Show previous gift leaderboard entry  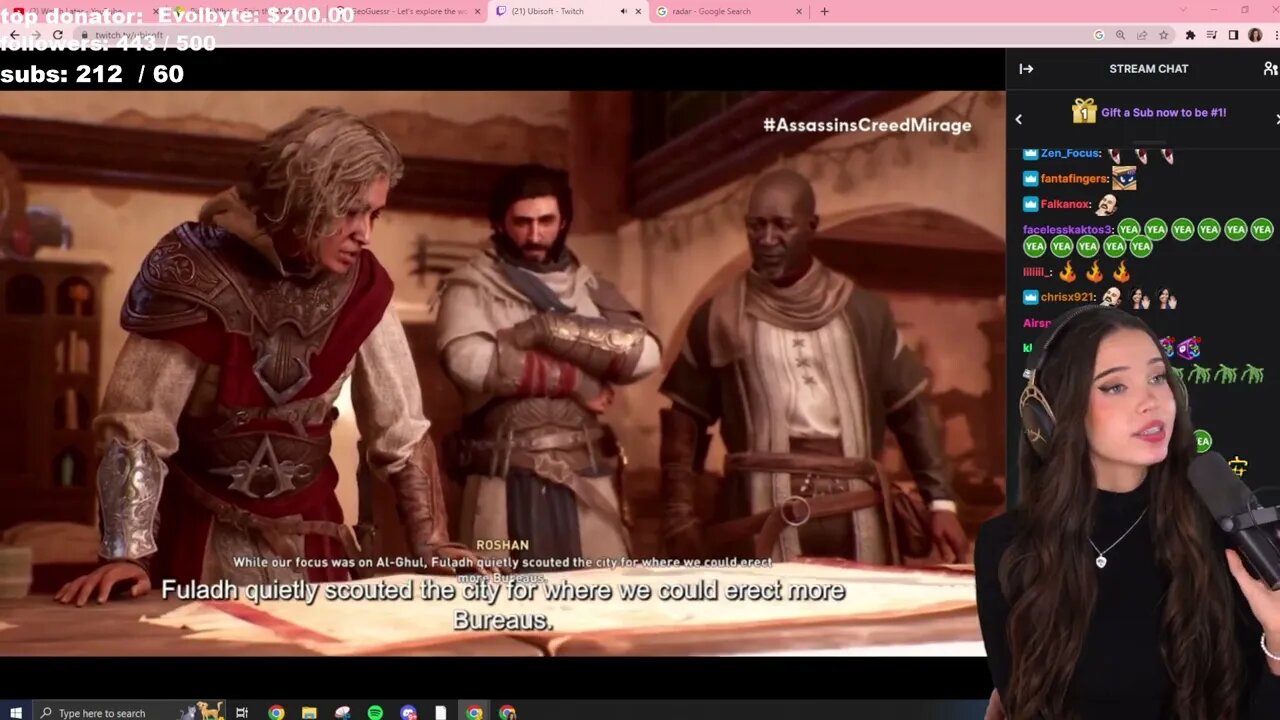(1018, 119)
